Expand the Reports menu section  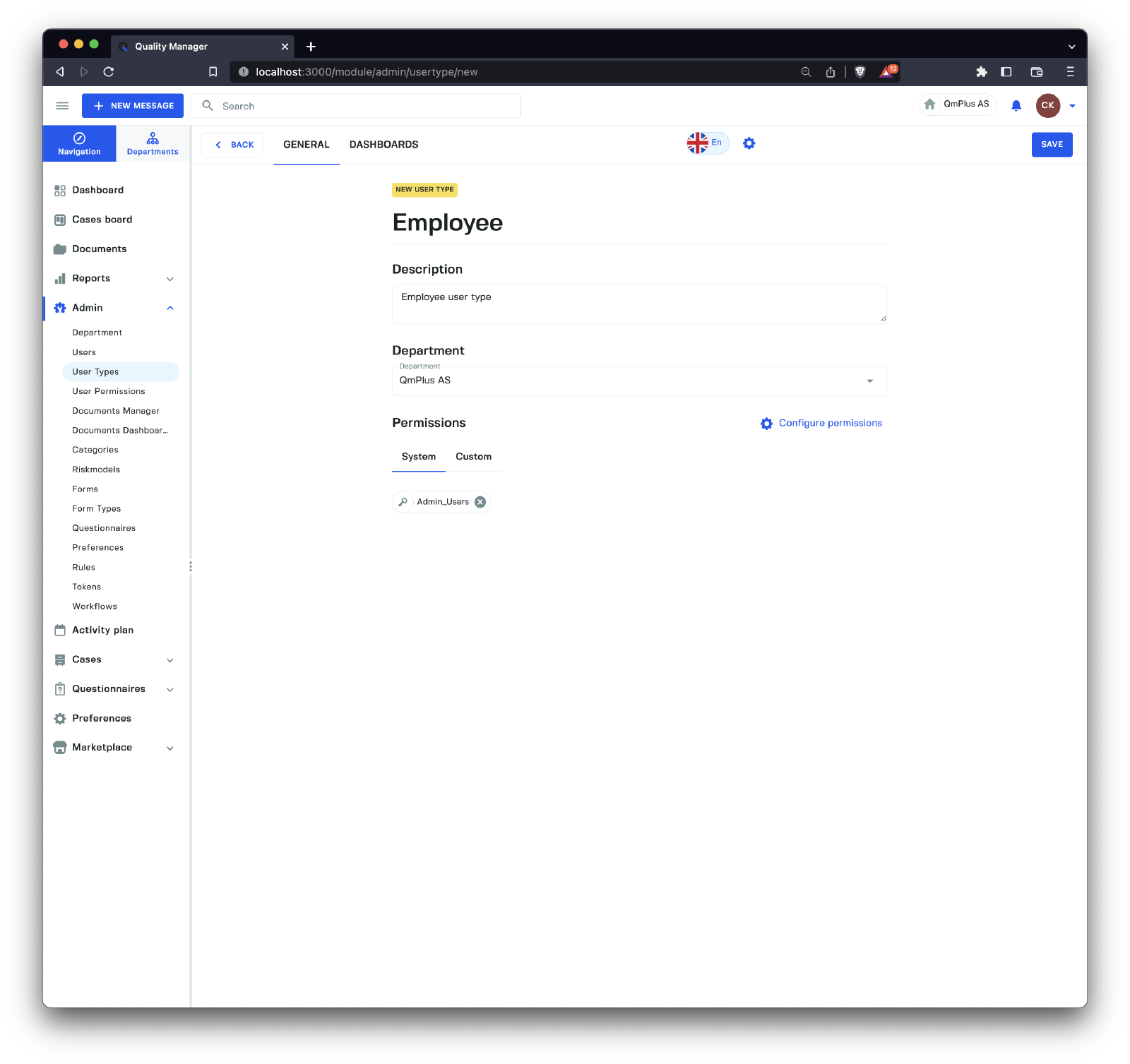(169, 279)
